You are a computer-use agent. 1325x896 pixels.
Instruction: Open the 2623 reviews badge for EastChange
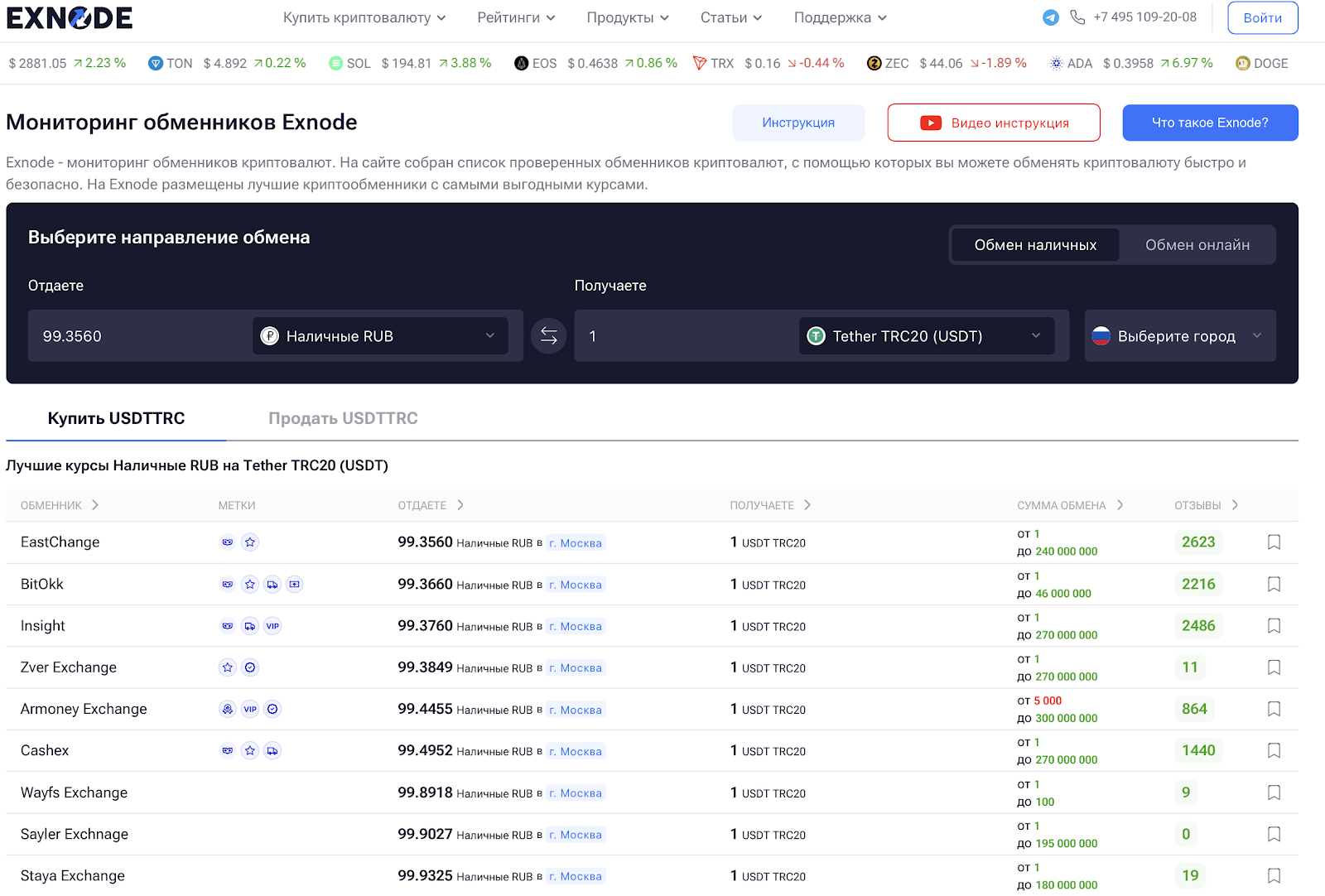pyautogui.click(x=1198, y=542)
